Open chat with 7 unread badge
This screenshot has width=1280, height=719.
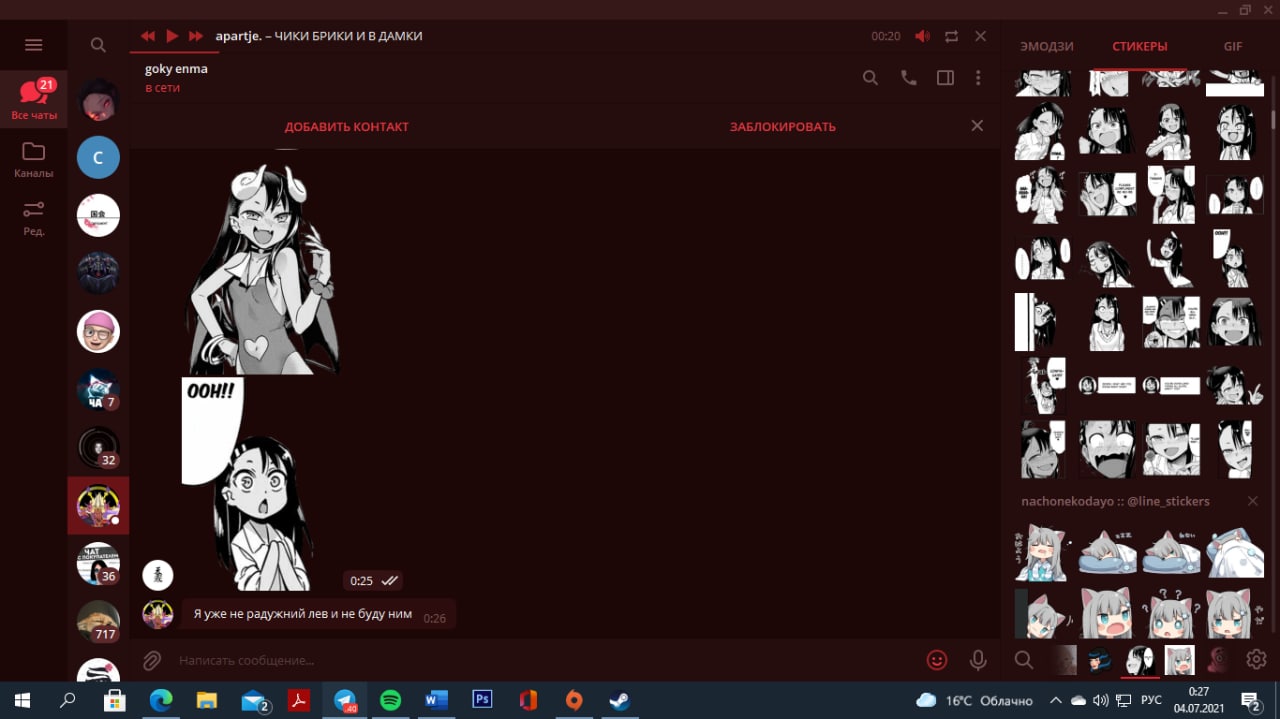(x=98, y=390)
